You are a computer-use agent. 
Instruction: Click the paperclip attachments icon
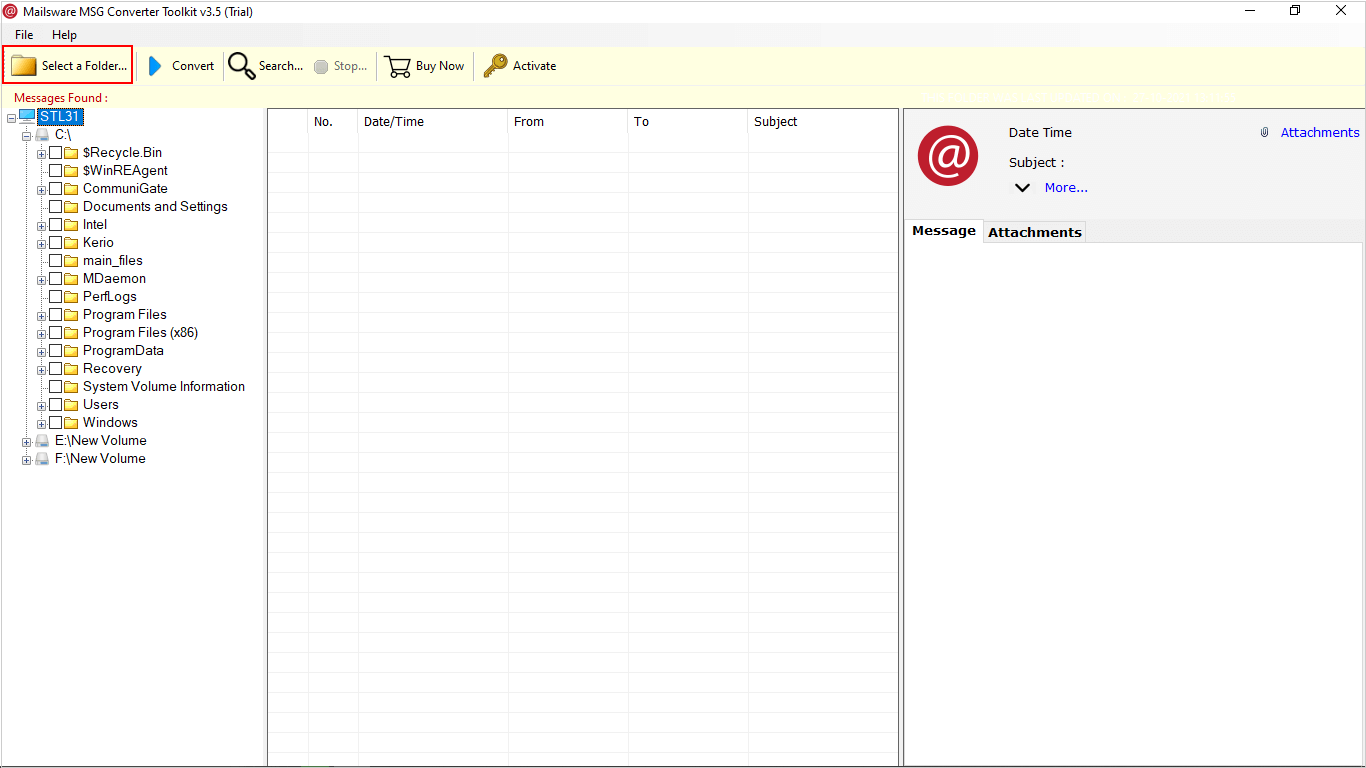coord(1264,133)
